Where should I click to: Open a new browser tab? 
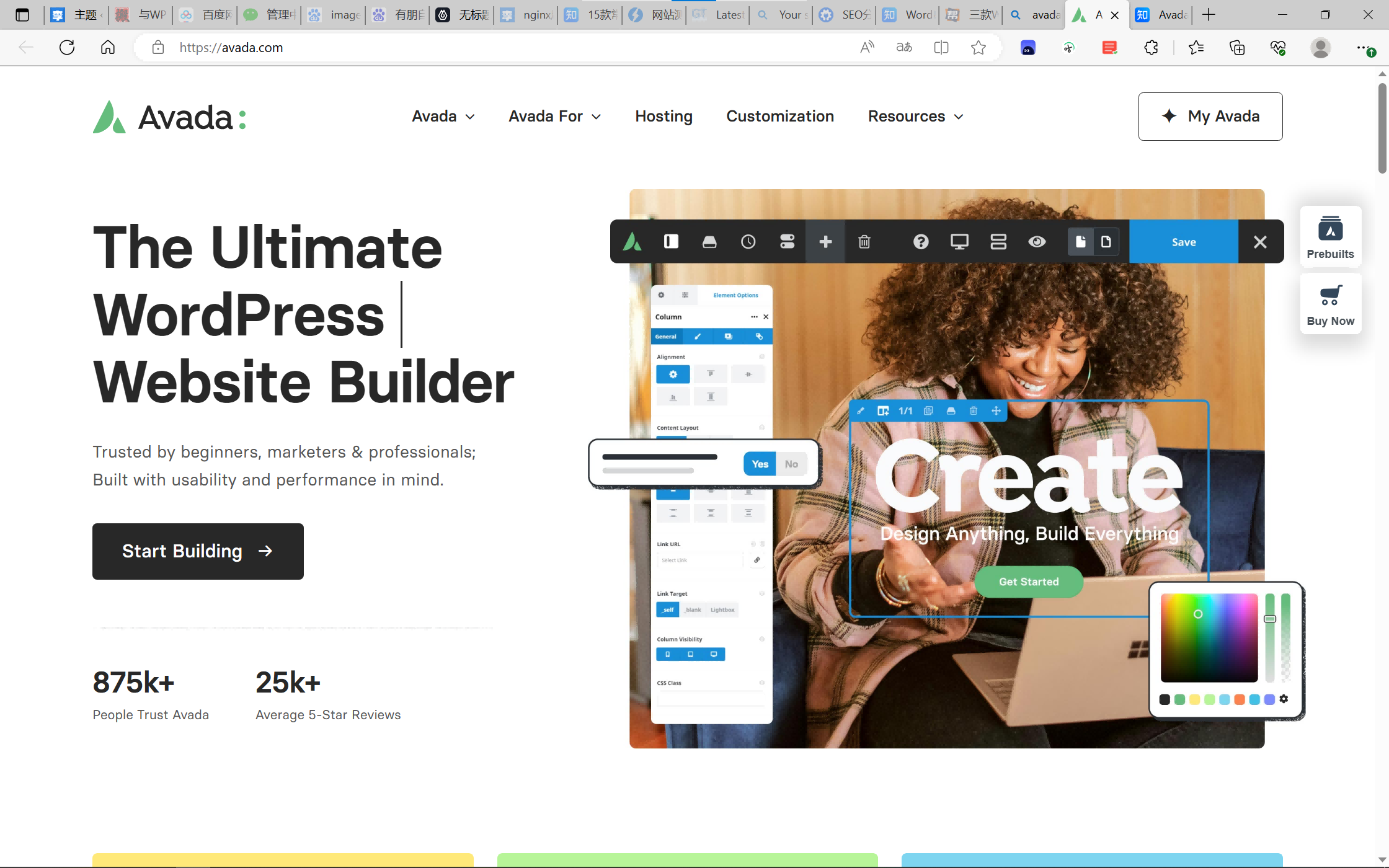1209,15
